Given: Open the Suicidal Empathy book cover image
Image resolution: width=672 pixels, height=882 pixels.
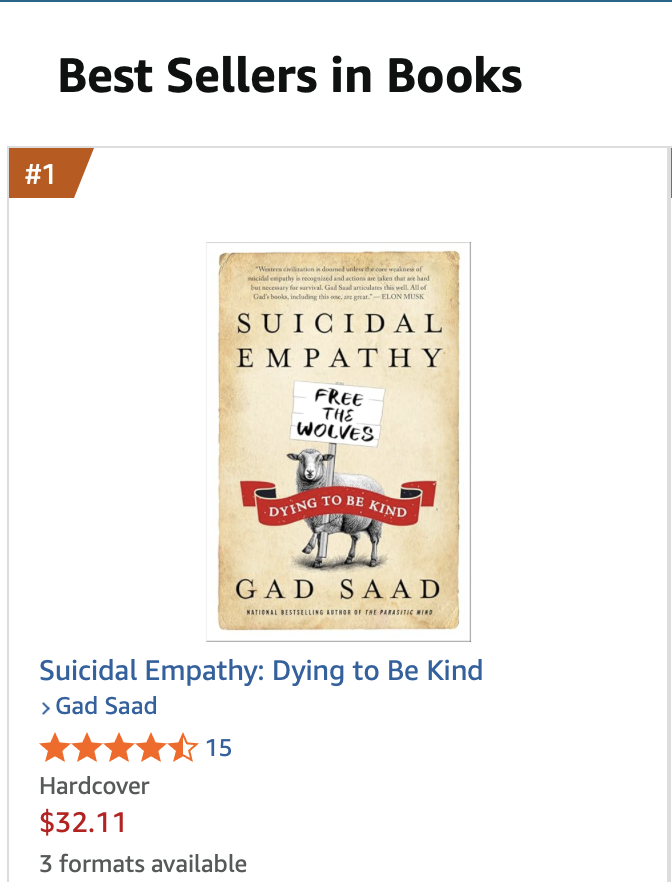Looking at the screenshot, I should (339, 442).
